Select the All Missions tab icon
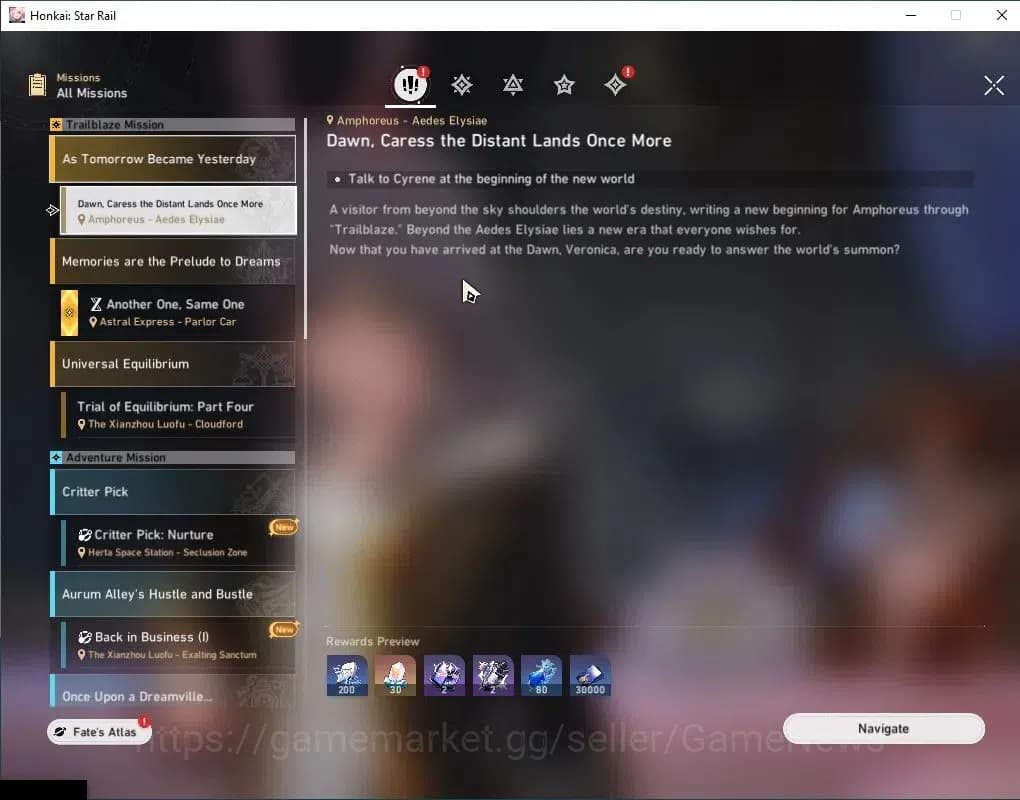1020x800 pixels. [x=410, y=84]
